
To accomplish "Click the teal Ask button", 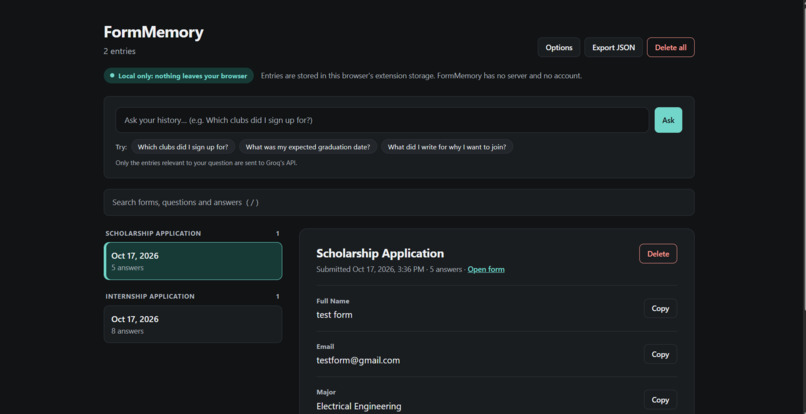I will click(668, 120).
